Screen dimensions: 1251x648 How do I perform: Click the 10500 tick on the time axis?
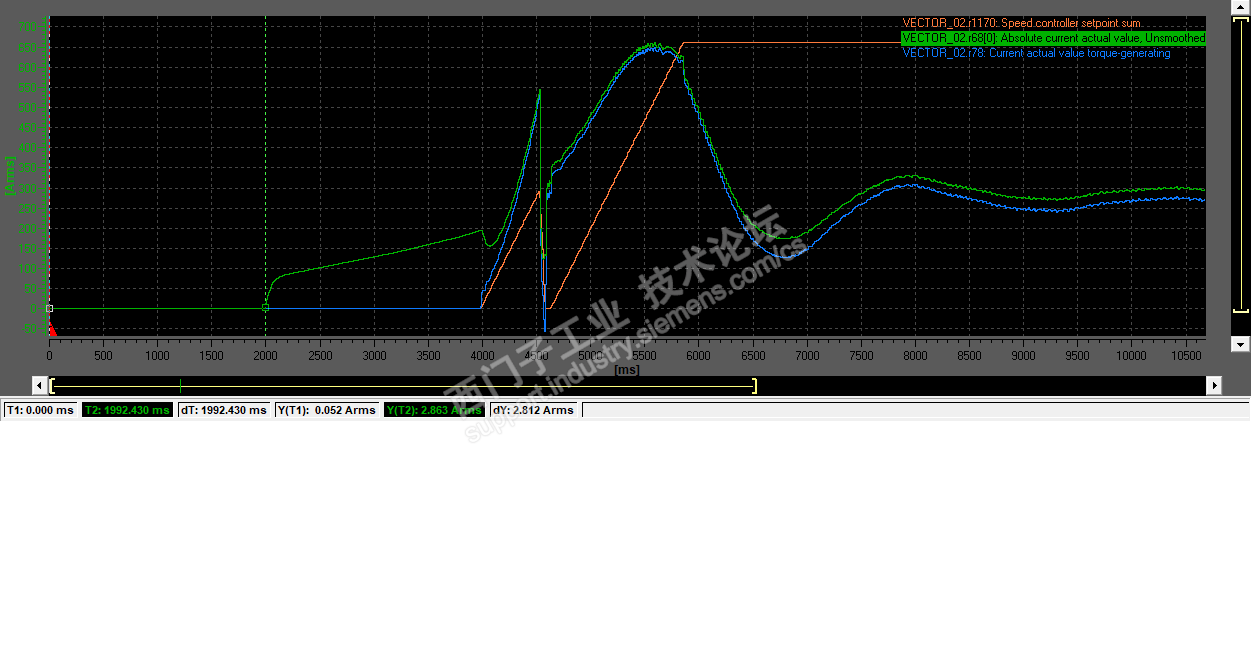click(1184, 355)
